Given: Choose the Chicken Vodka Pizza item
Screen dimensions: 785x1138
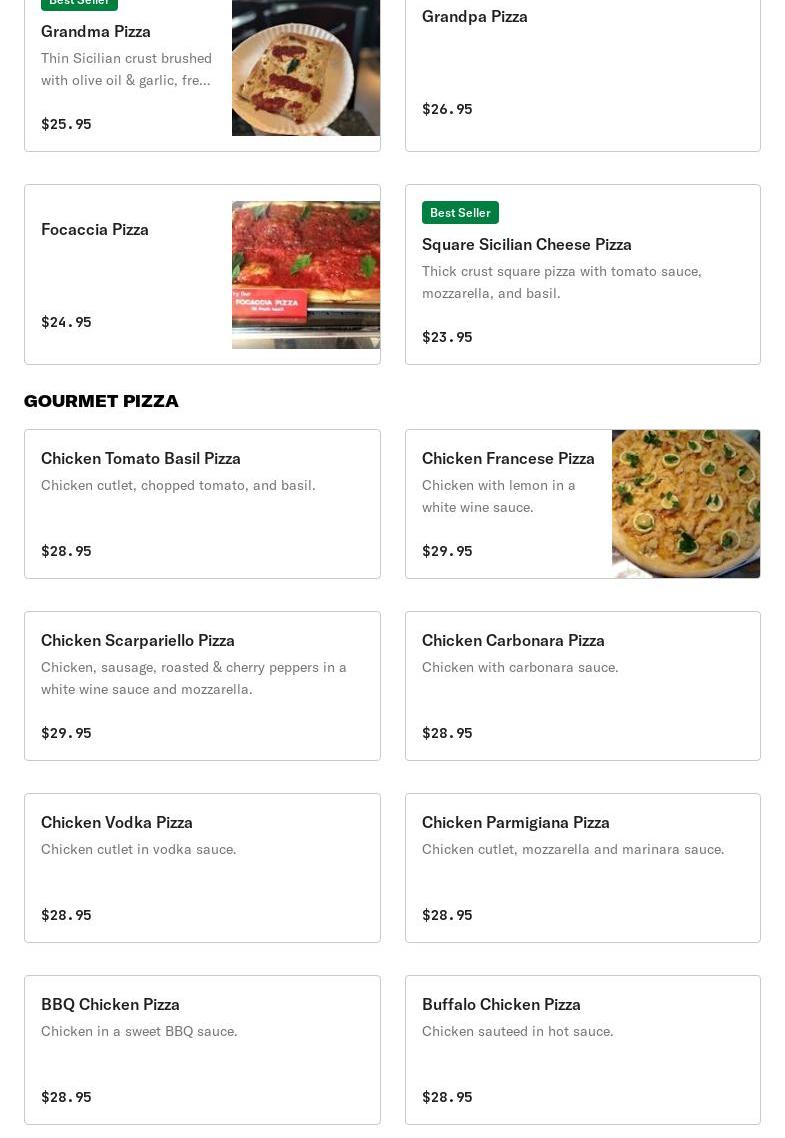Looking at the screenshot, I should 202,868.
